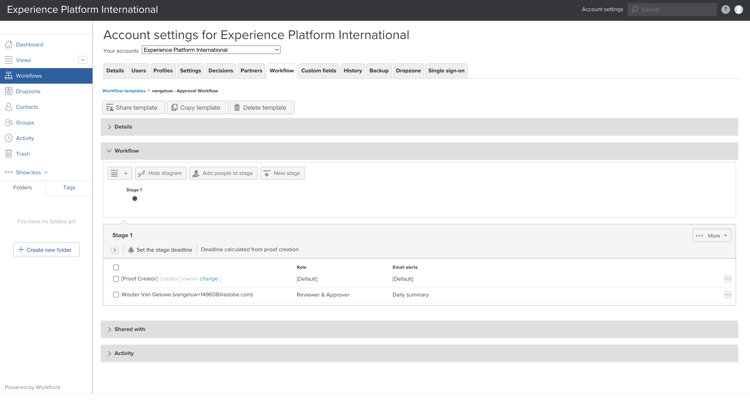Open the Dashboard icon in sidebar
750x414 pixels.
pyautogui.click(x=9, y=45)
